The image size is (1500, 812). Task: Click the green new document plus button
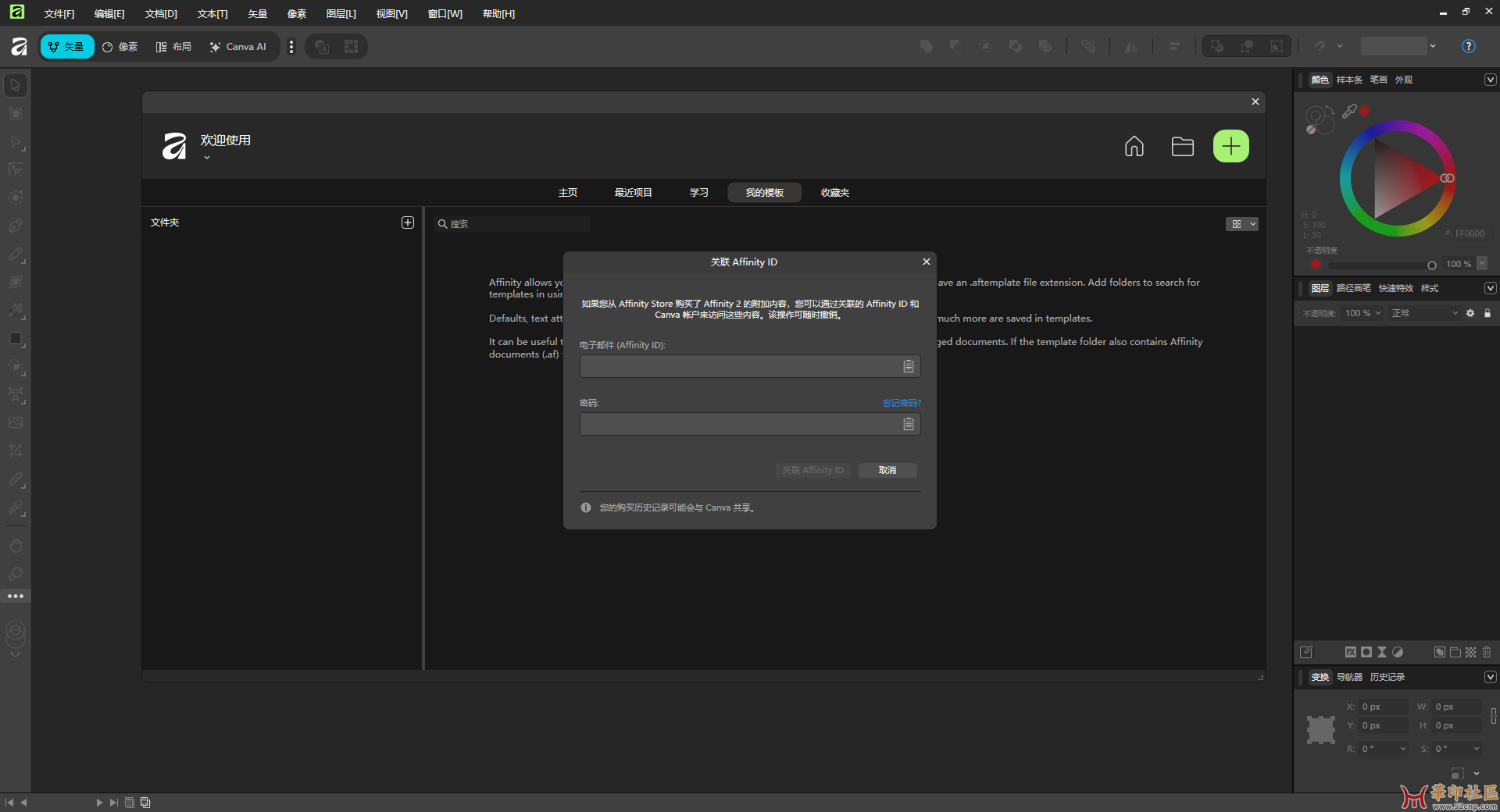coord(1230,146)
